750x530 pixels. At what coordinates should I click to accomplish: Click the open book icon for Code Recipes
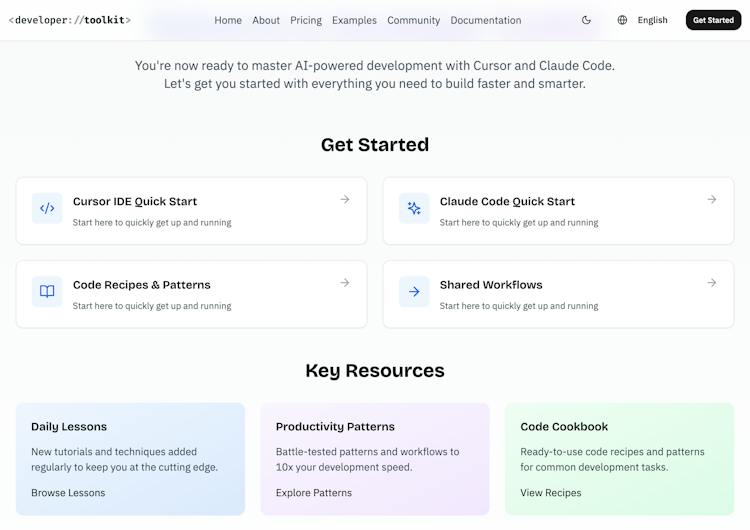coord(47,291)
